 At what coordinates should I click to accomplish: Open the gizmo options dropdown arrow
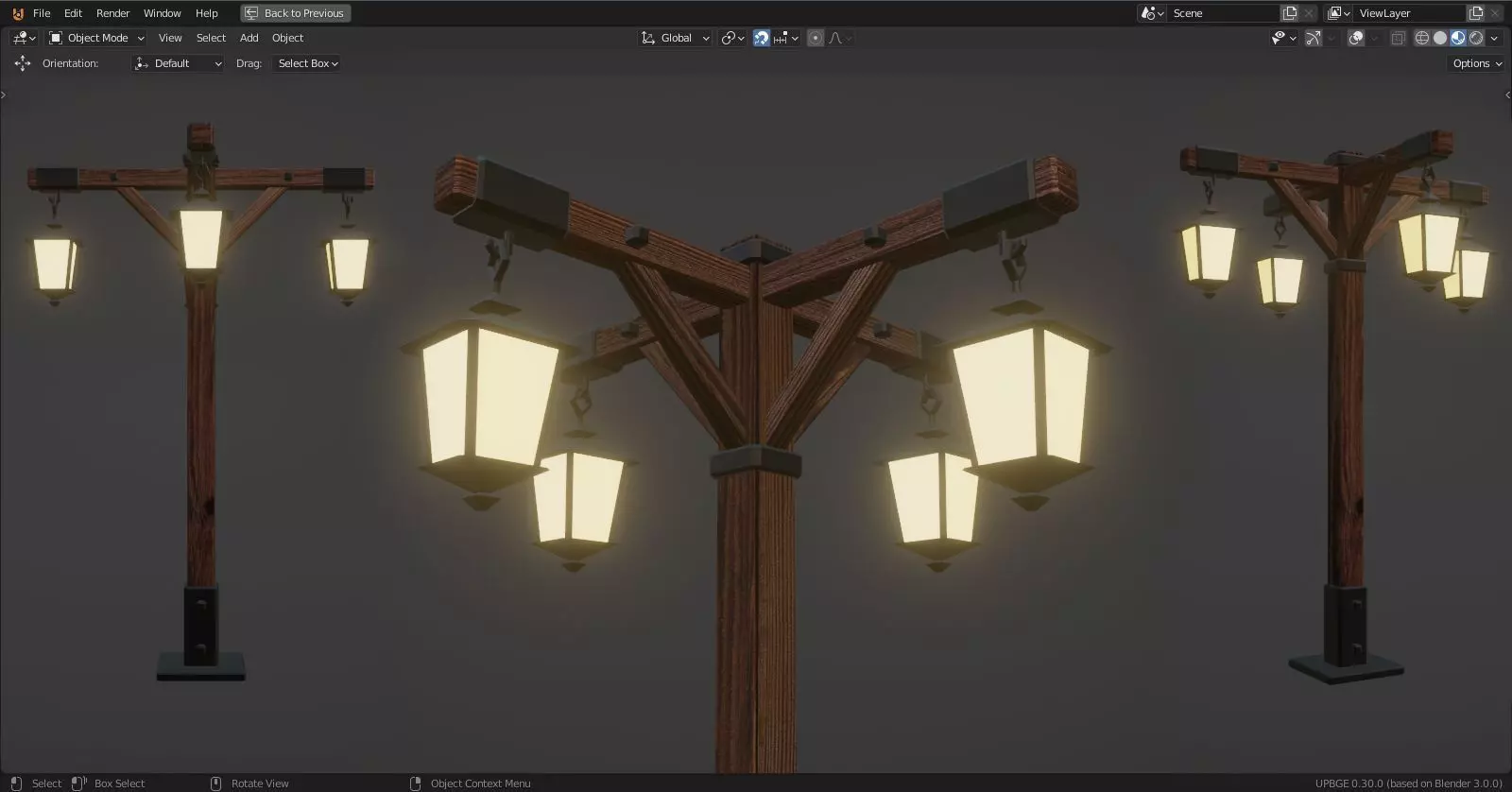[x=1332, y=38]
